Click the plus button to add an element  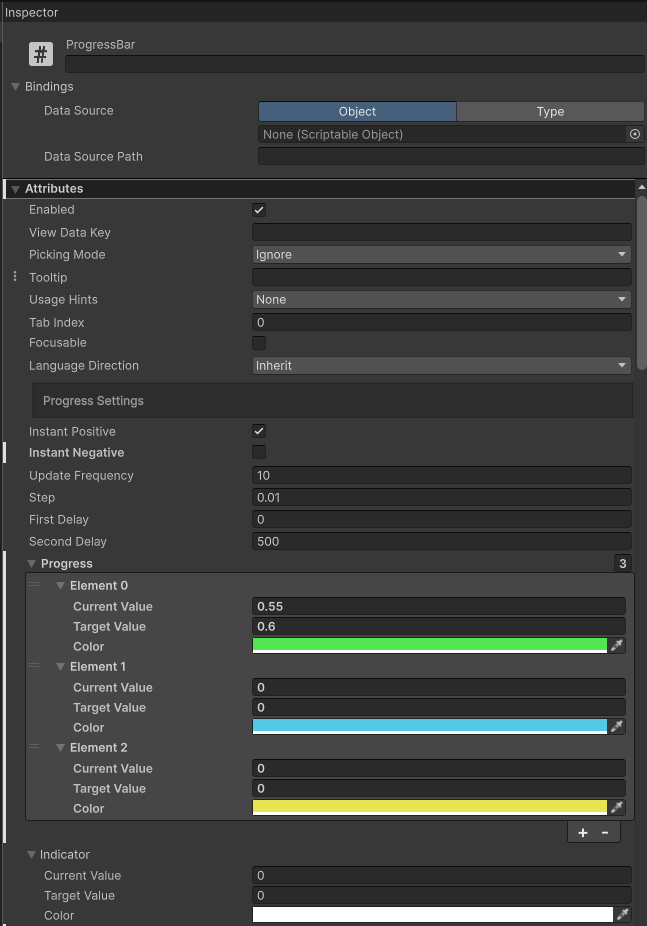[x=582, y=832]
